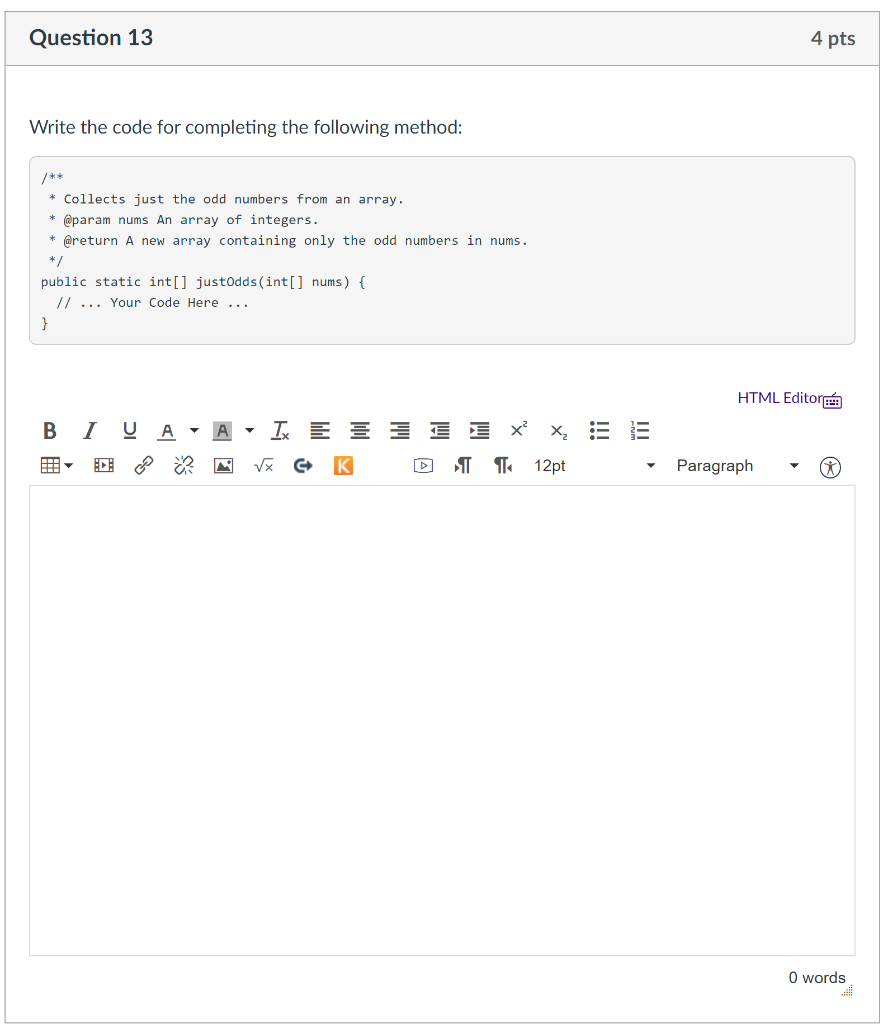
Task: Toggle the bulleted list
Action: tap(599, 430)
